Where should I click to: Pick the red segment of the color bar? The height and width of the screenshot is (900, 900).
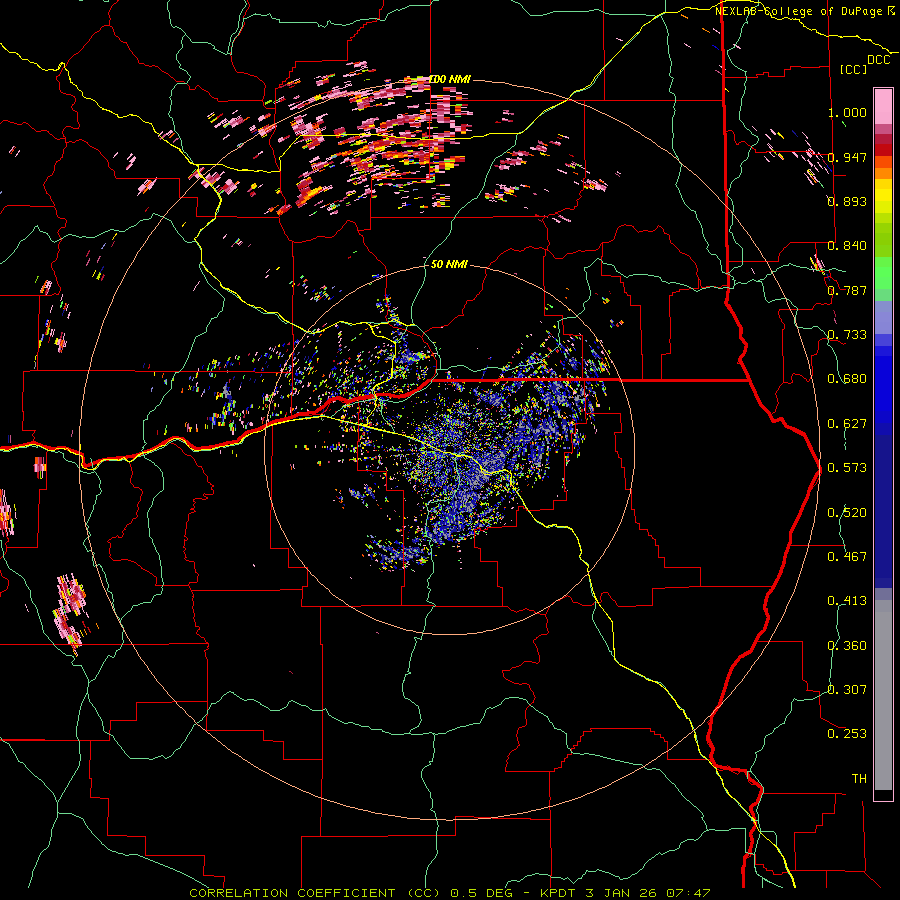click(x=883, y=150)
